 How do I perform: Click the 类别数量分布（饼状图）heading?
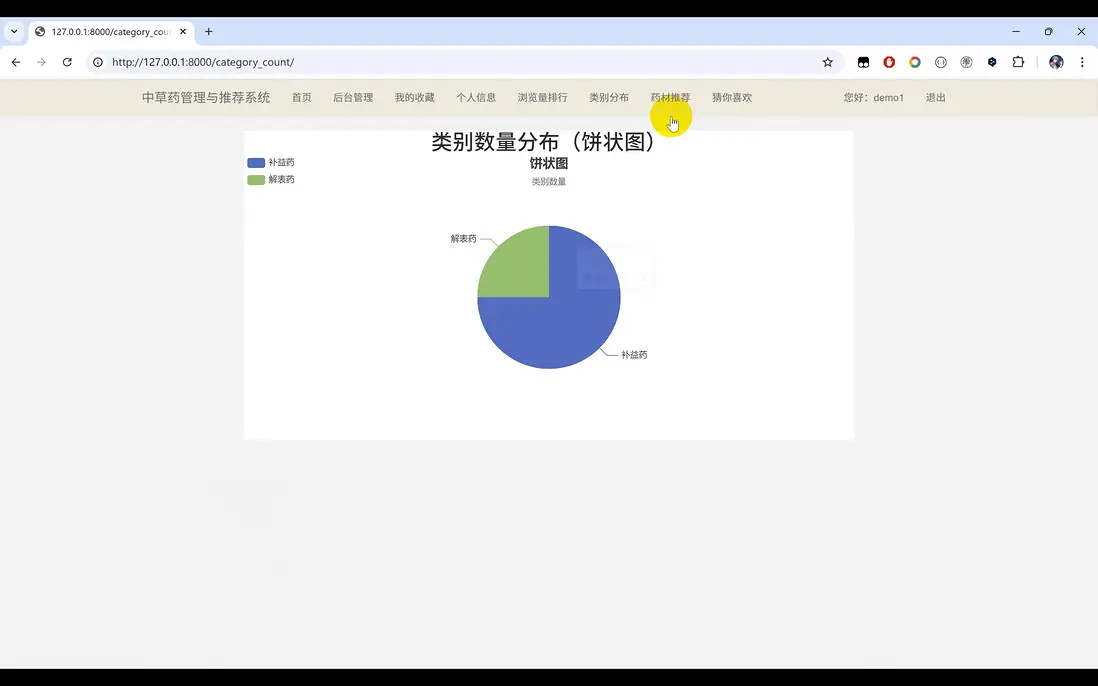click(x=543, y=141)
